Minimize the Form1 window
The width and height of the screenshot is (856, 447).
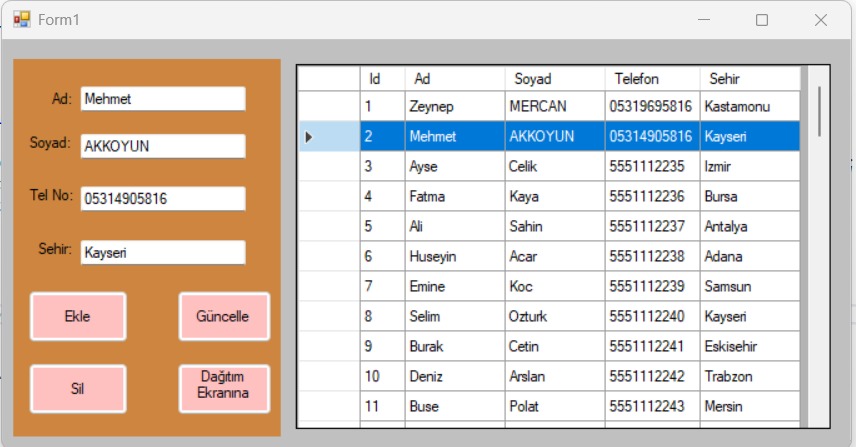tap(704, 20)
